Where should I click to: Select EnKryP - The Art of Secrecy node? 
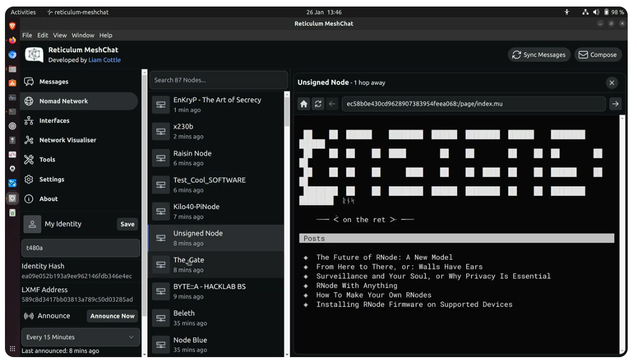pyautogui.click(x=217, y=105)
